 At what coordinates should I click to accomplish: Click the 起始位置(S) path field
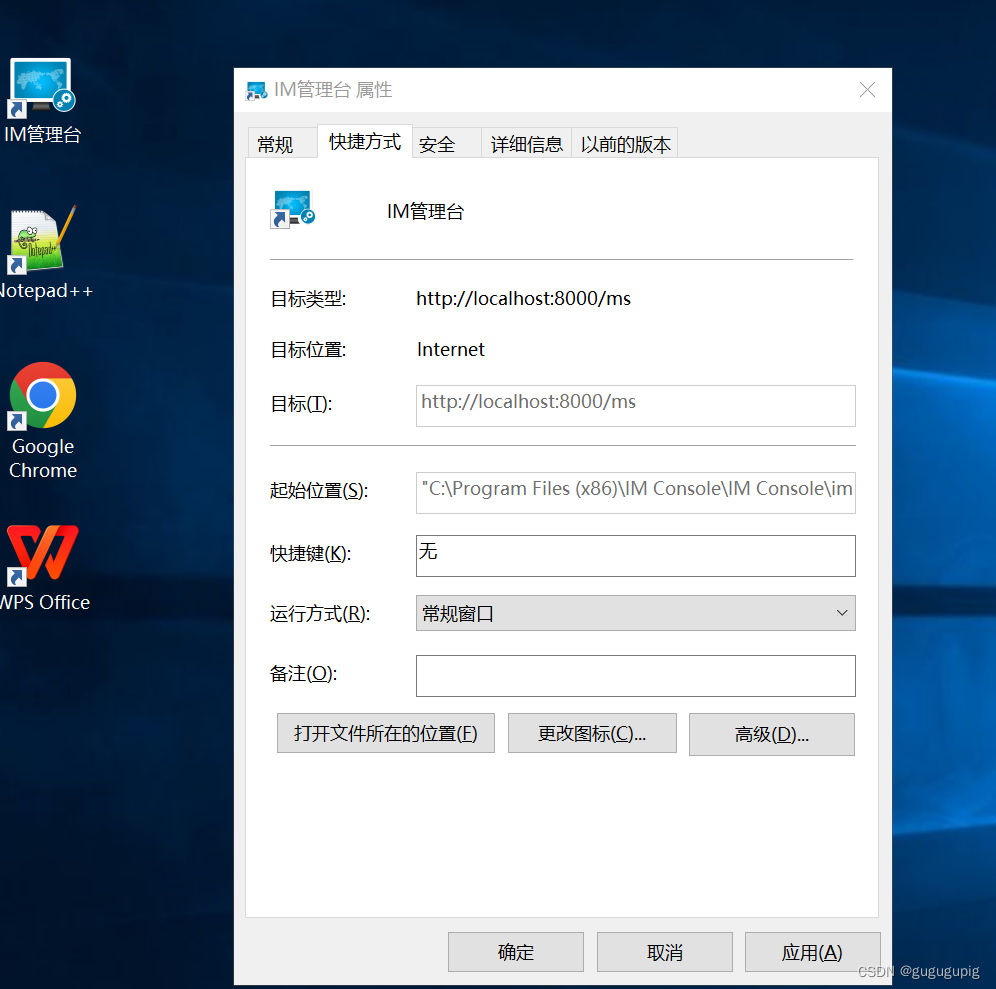635,492
